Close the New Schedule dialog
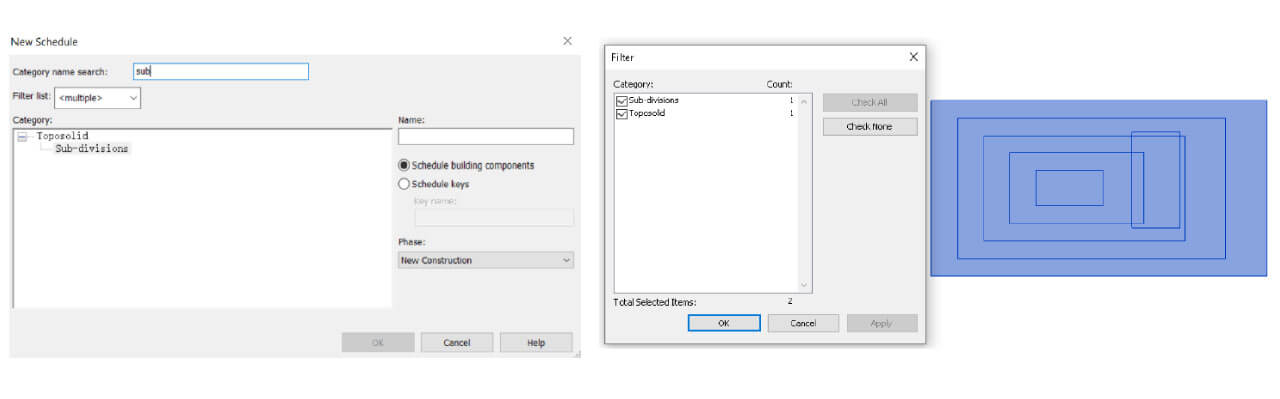This screenshot has width=1280, height=399. (567, 41)
